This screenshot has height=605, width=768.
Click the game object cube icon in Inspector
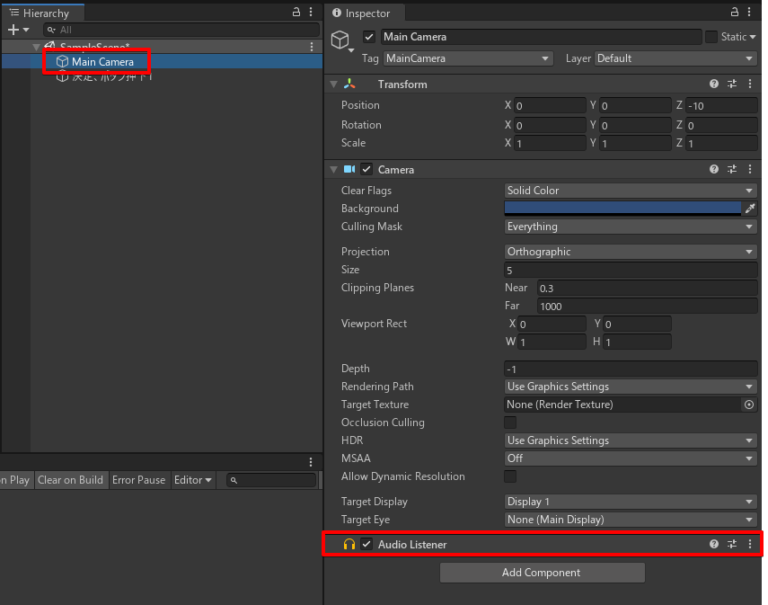(x=340, y=40)
